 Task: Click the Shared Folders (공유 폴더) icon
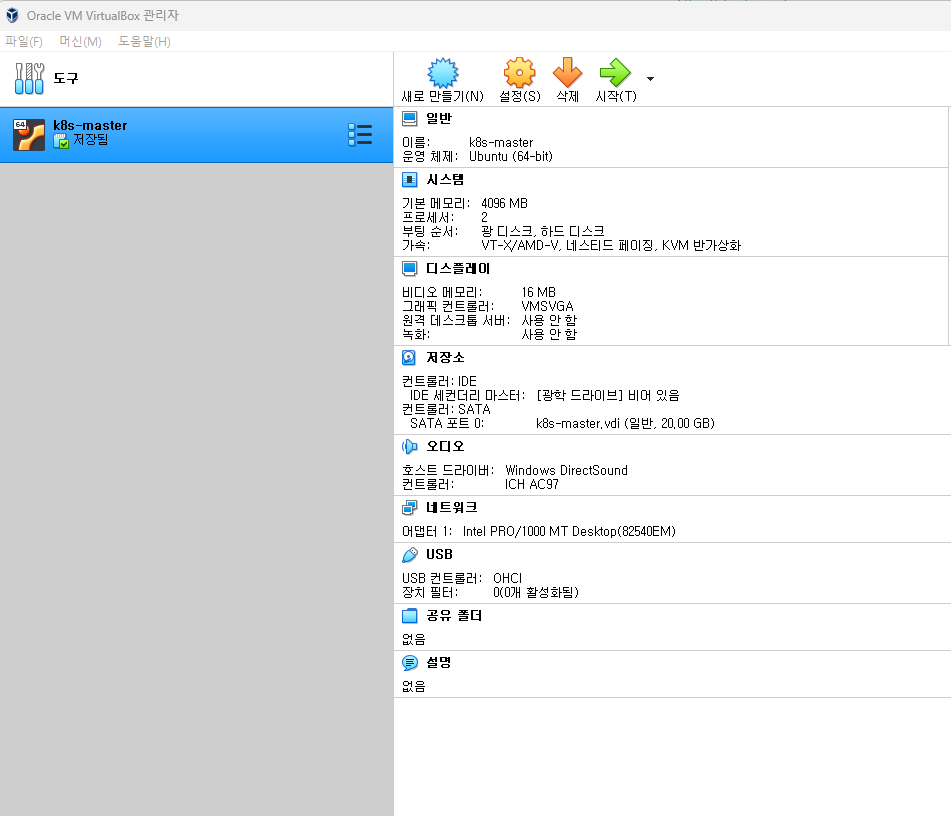pos(410,616)
